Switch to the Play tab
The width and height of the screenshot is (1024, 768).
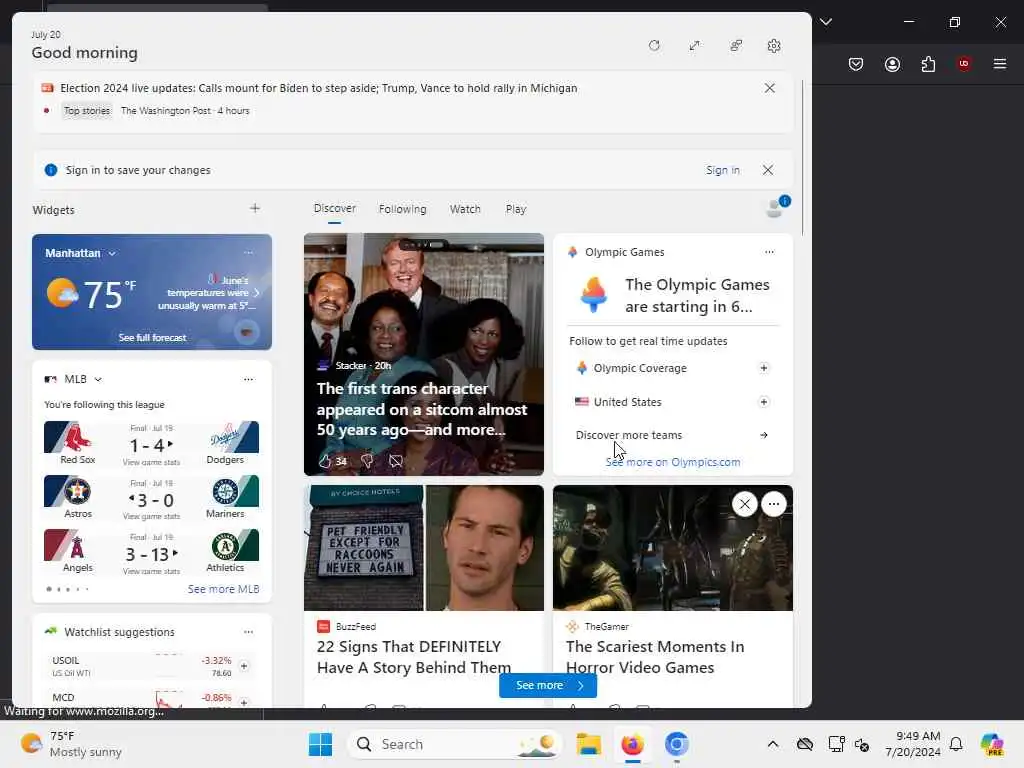(515, 209)
